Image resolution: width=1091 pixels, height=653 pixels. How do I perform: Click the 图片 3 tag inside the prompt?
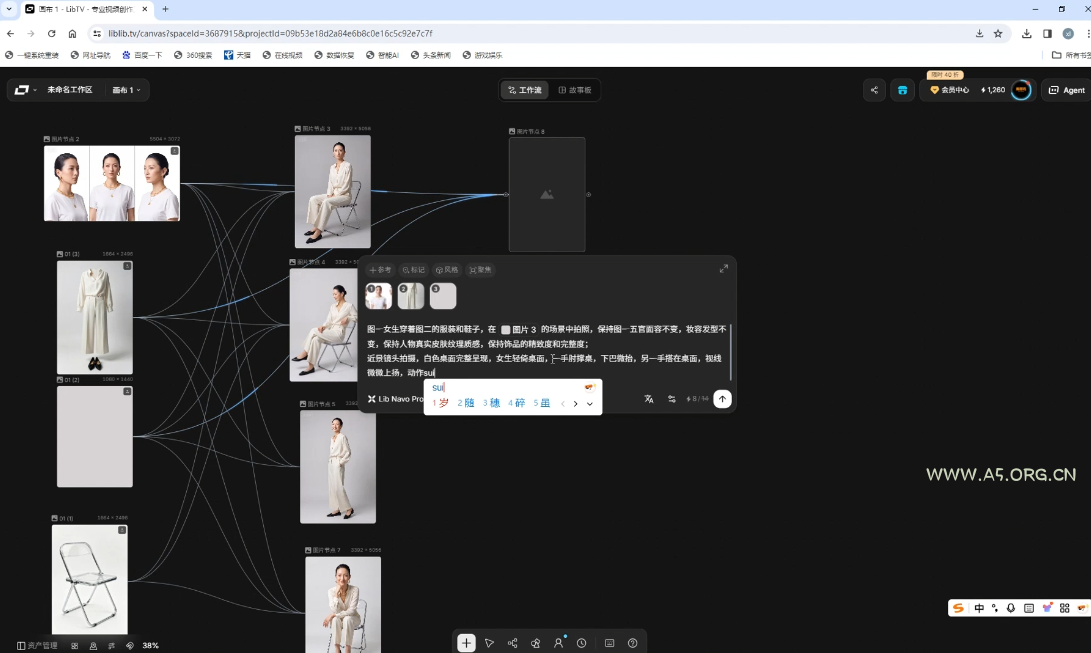(519, 330)
